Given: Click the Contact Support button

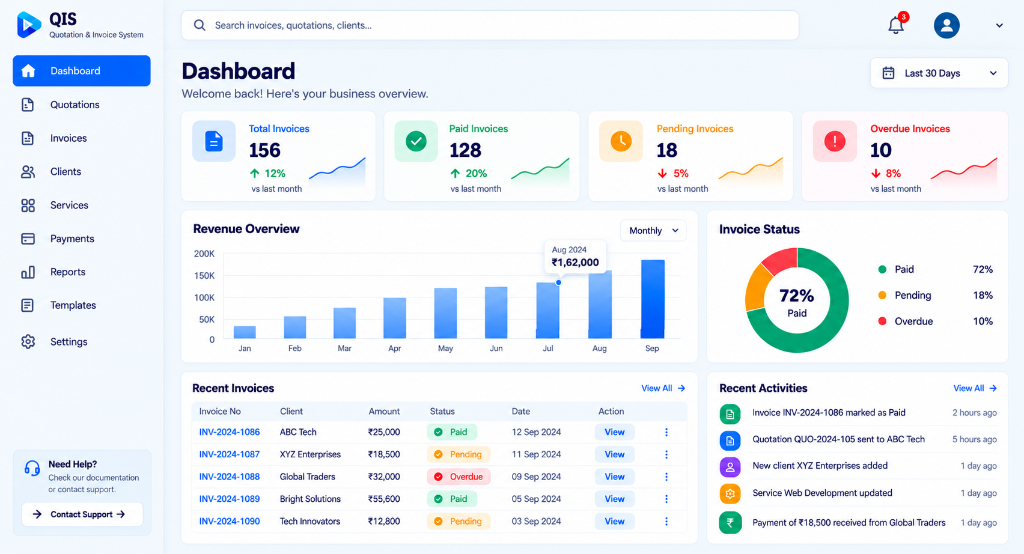Looking at the screenshot, I should coord(82,514).
